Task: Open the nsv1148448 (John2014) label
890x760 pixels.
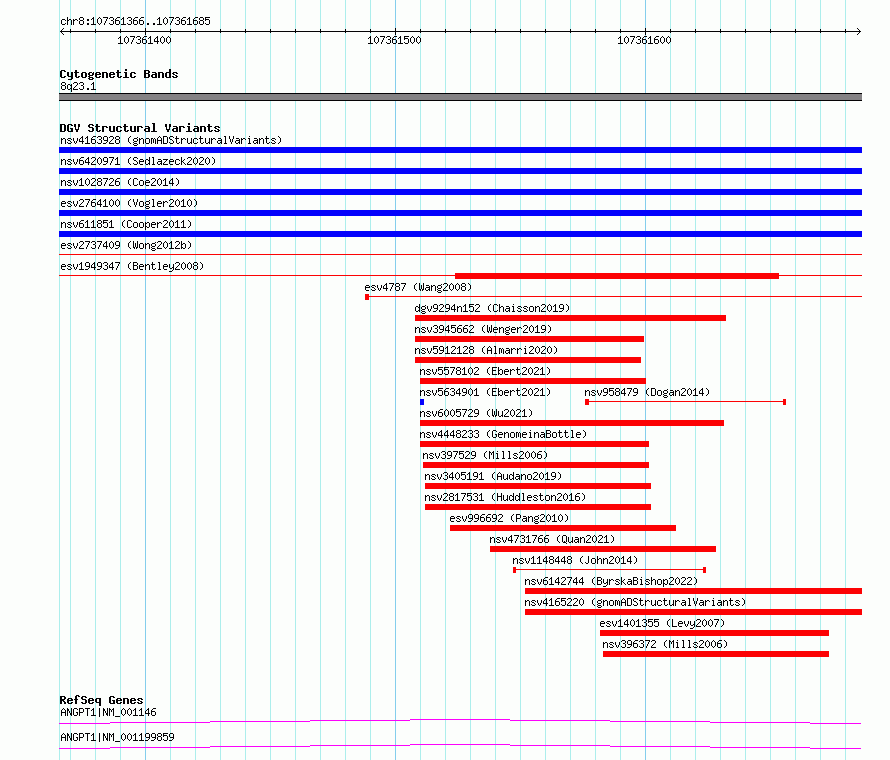Action: pos(575,560)
